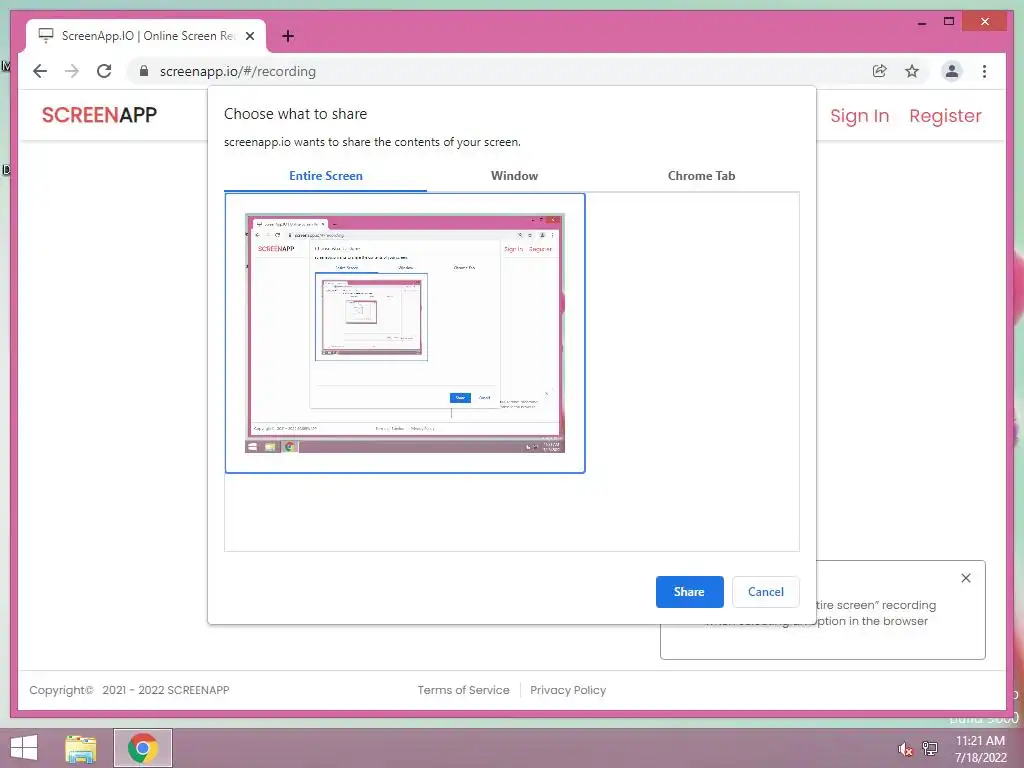
Task: Open the share page icon in address bar
Action: [x=880, y=71]
